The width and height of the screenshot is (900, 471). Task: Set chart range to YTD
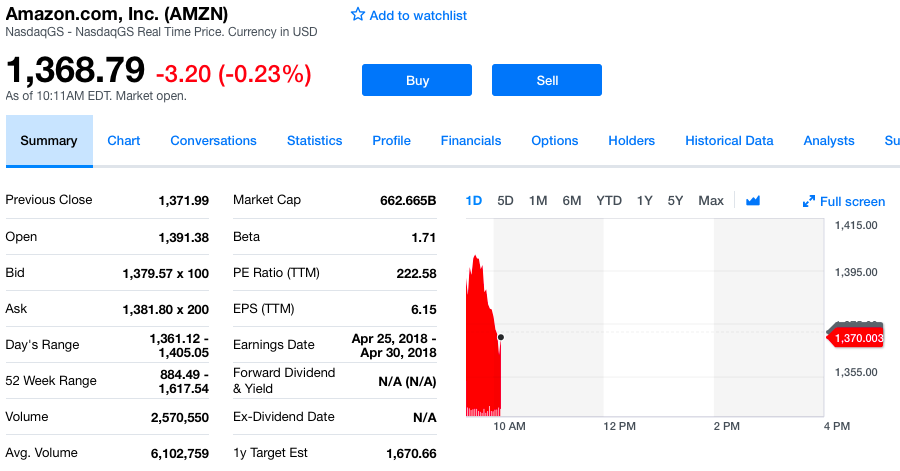coord(609,201)
